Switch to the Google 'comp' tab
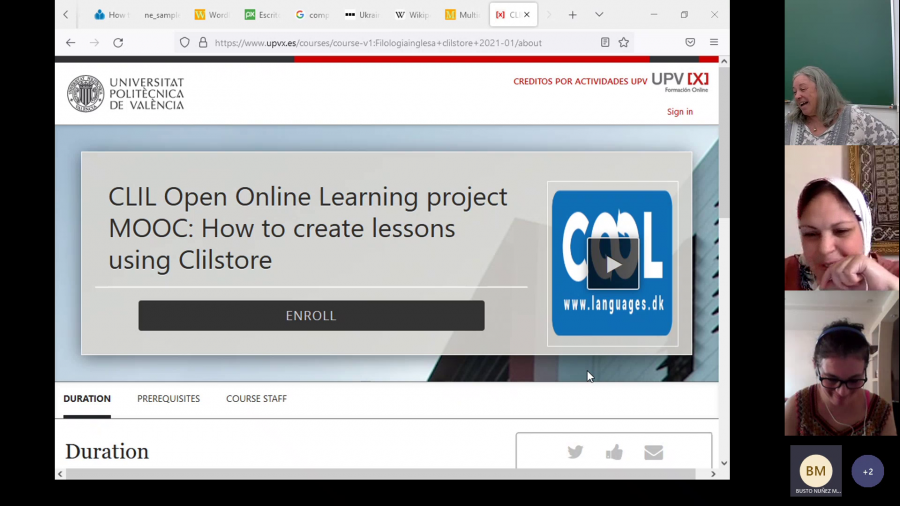 312,15
